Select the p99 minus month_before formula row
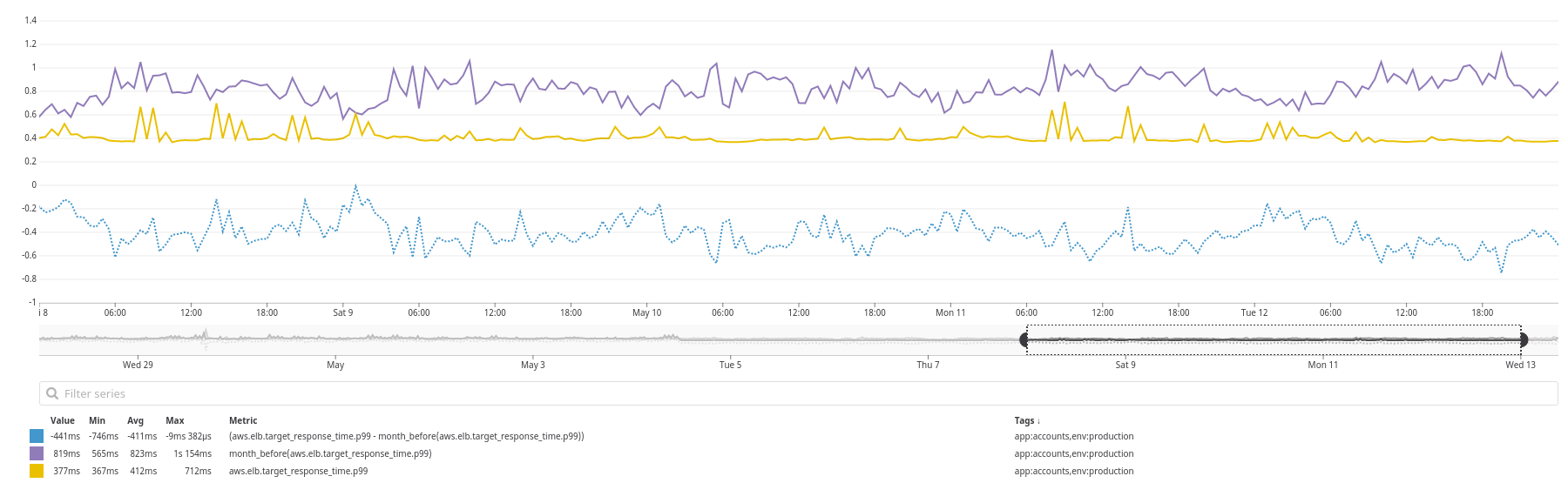This screenshot has width=1568, height=483. pos(406,436)
